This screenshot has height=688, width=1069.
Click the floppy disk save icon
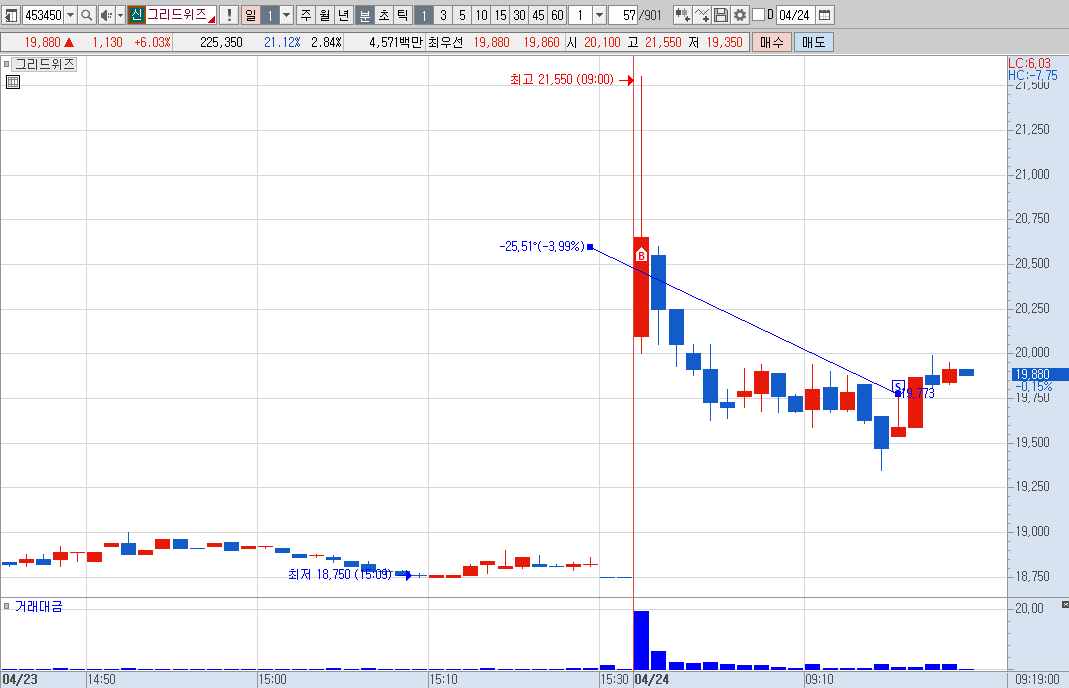721,15
